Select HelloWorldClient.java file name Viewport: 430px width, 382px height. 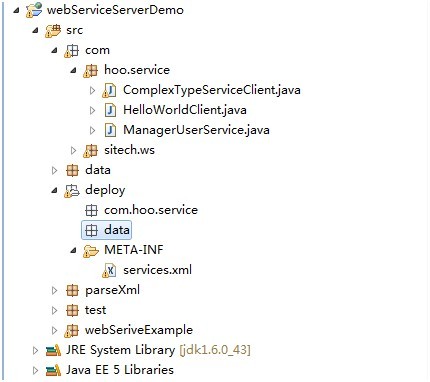click(x=185, y=110)
